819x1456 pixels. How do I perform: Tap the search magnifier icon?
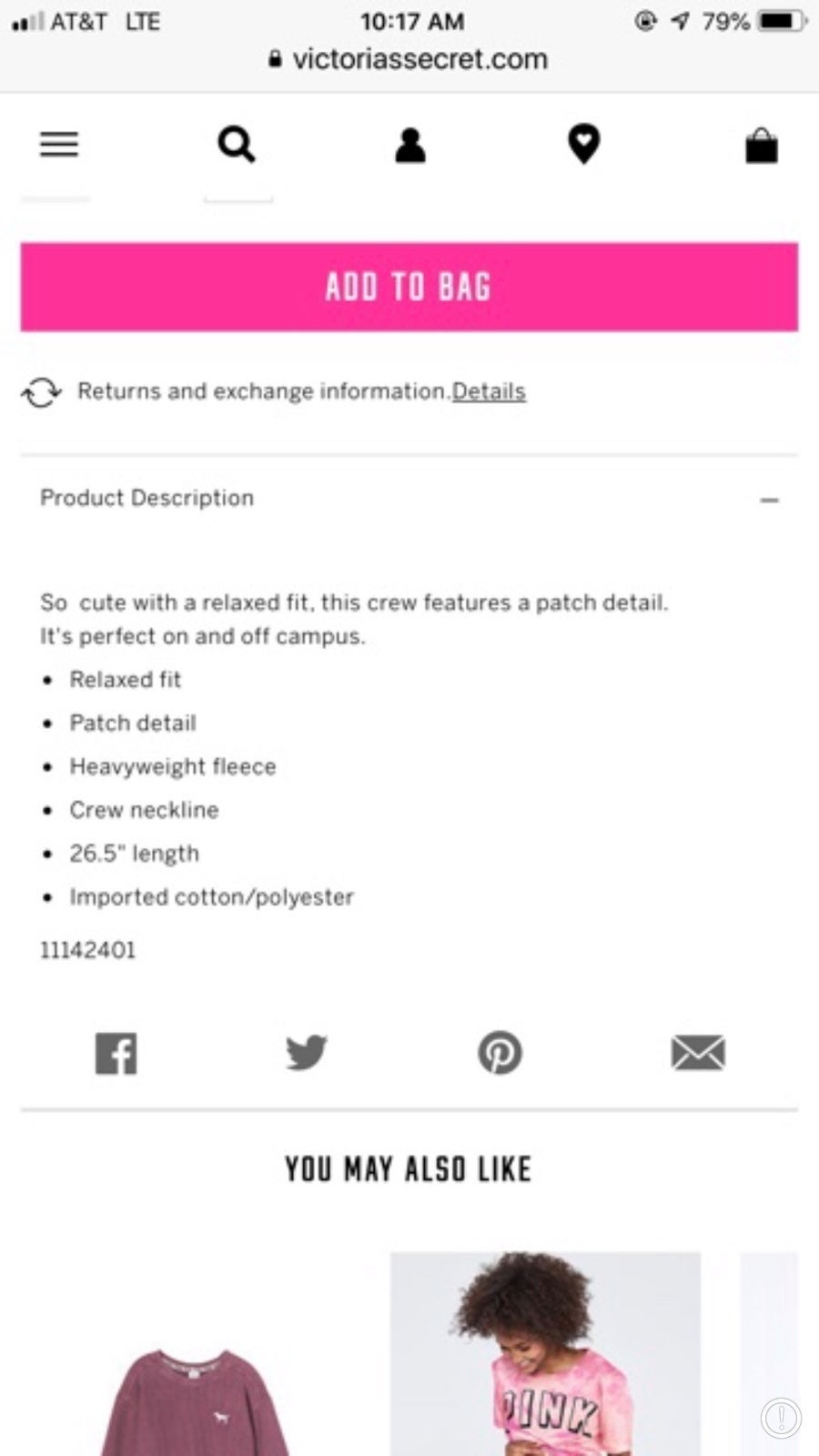click(237, 144)
